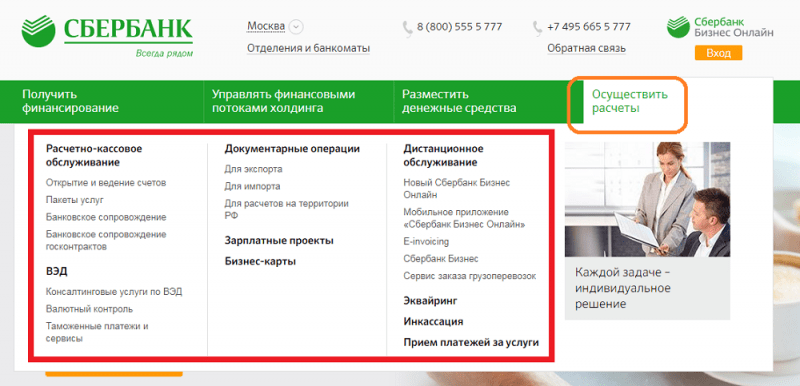Screen dimensions: 800x386
Task: Open Бизнес-карты link
Action: coord(260,262)
